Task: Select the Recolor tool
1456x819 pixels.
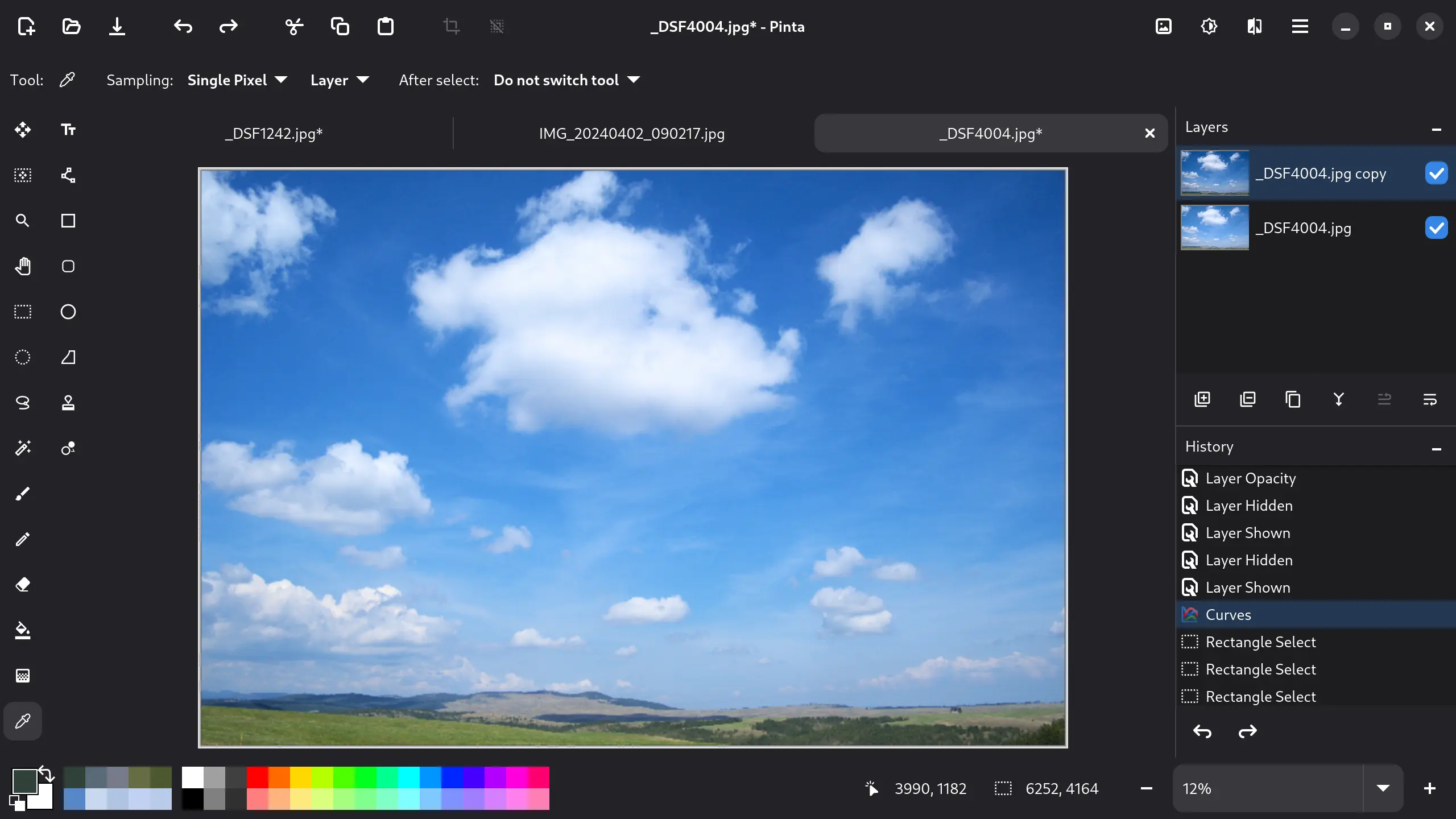Action: click(68, 448)
